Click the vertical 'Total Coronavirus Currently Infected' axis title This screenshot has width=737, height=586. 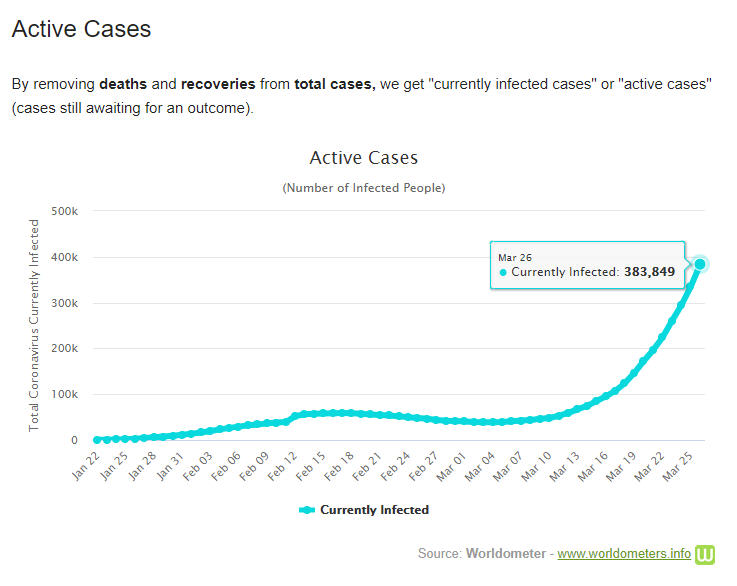[34, 325]
